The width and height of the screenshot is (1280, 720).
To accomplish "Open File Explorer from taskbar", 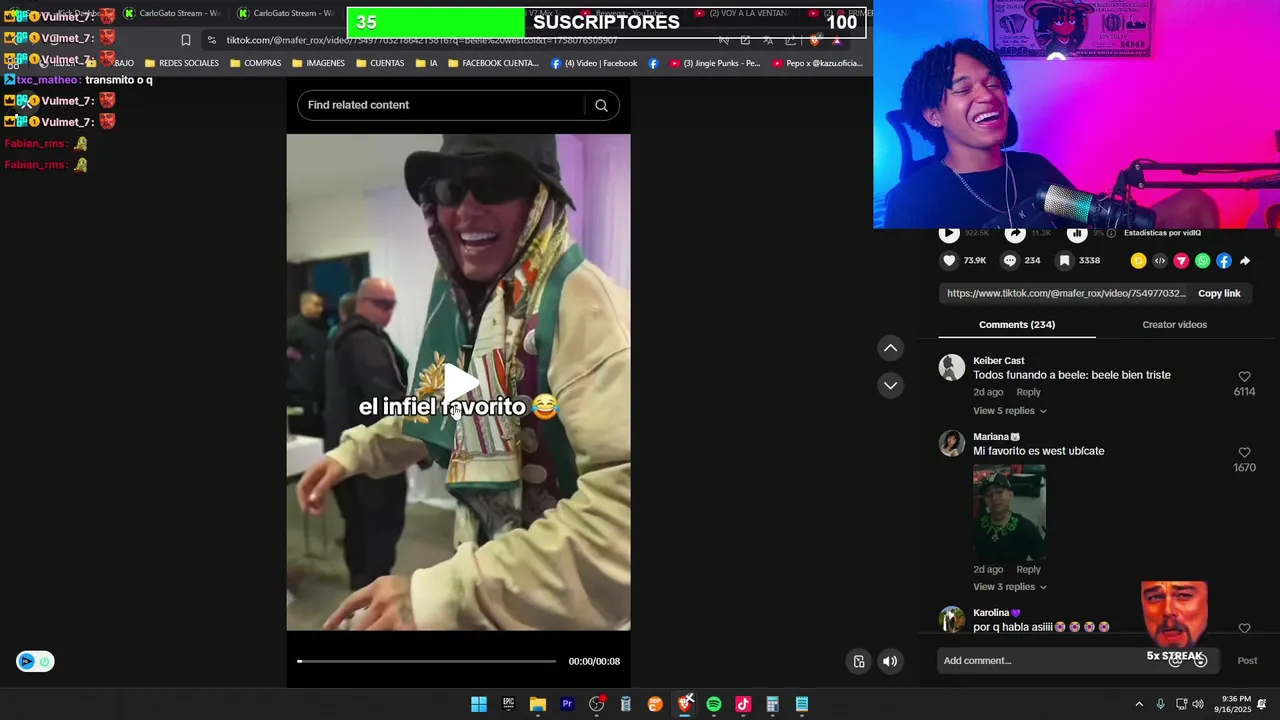I will pyautogui.click(x=538, y=704).
